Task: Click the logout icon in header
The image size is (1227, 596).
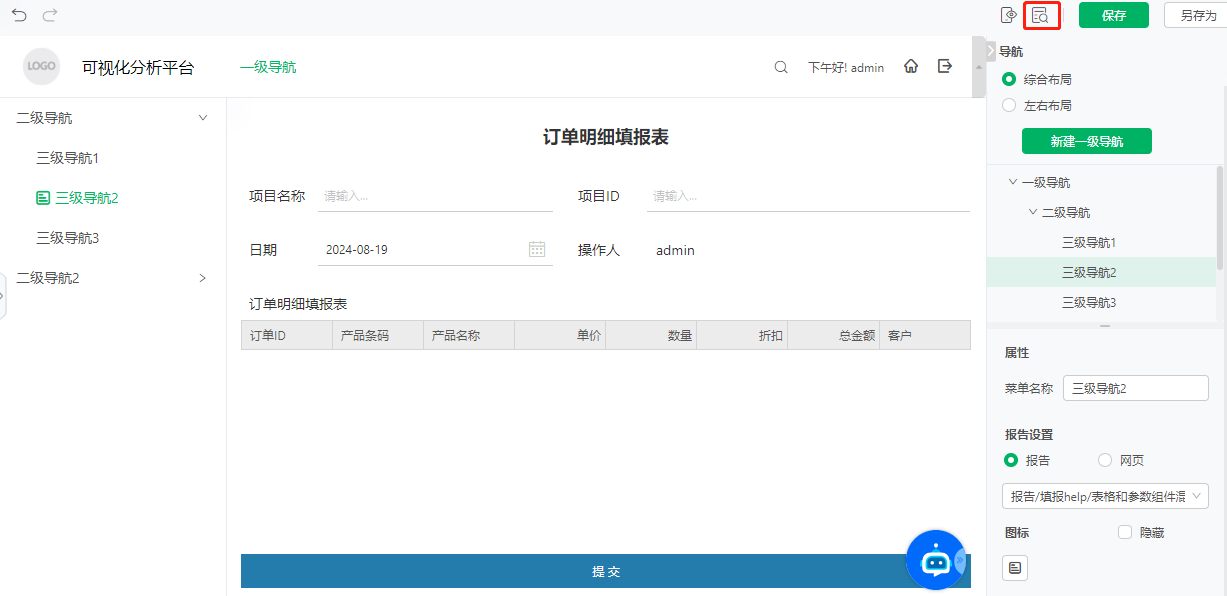Action: coord(944,66)
